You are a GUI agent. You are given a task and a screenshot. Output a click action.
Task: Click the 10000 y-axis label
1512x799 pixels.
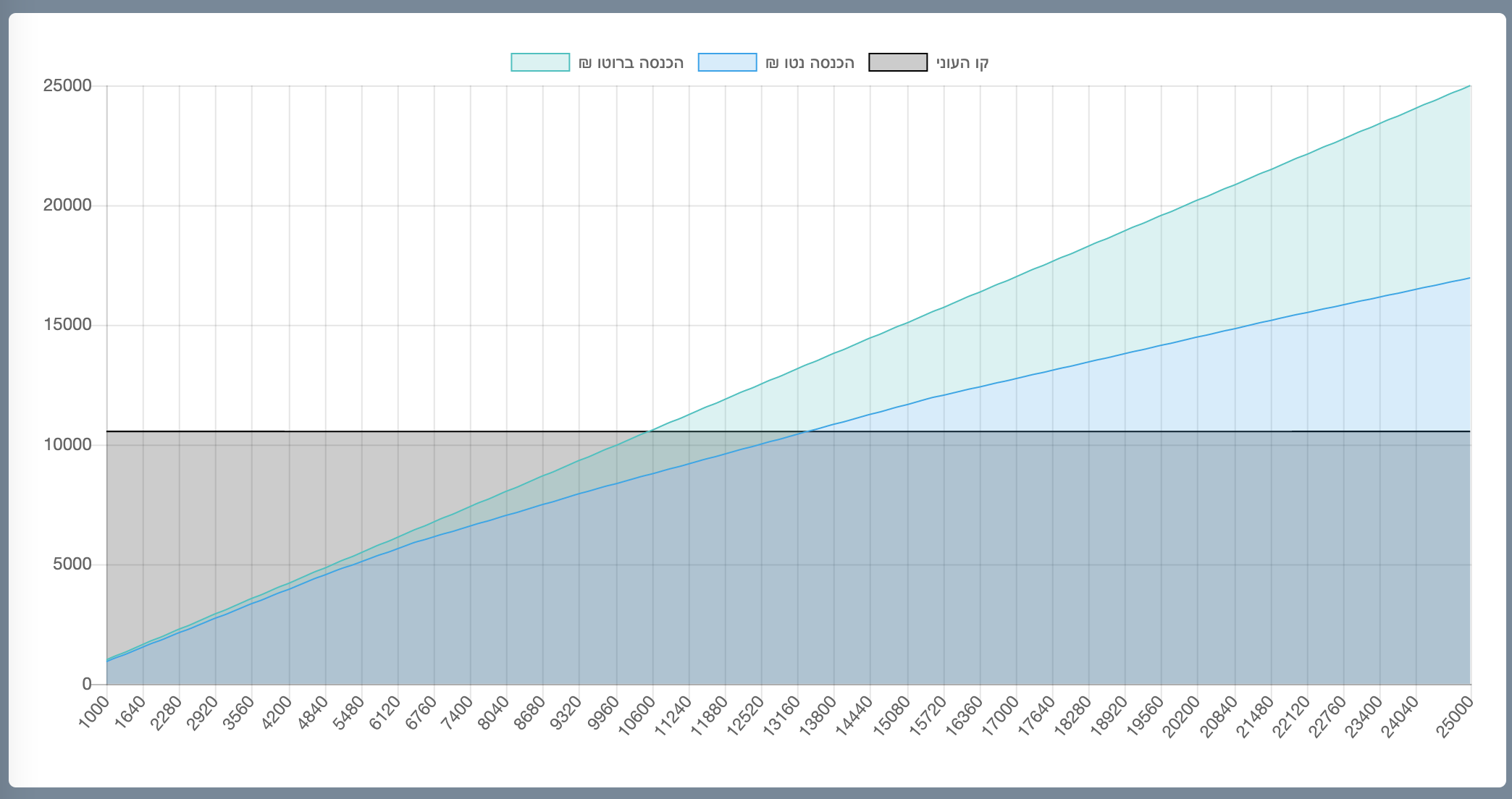(x=67, y=444)
